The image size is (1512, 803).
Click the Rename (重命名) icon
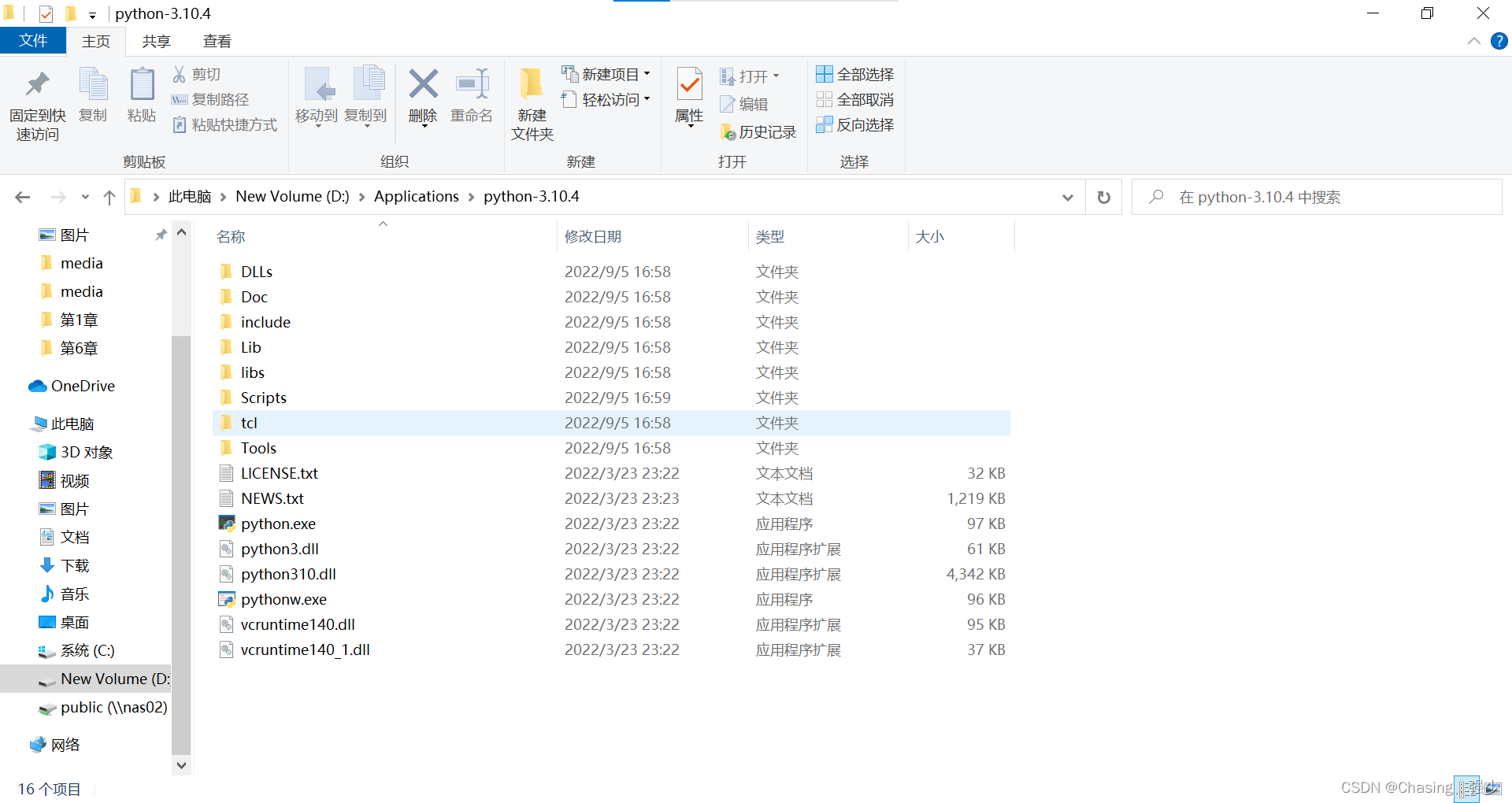coord(472,83)
